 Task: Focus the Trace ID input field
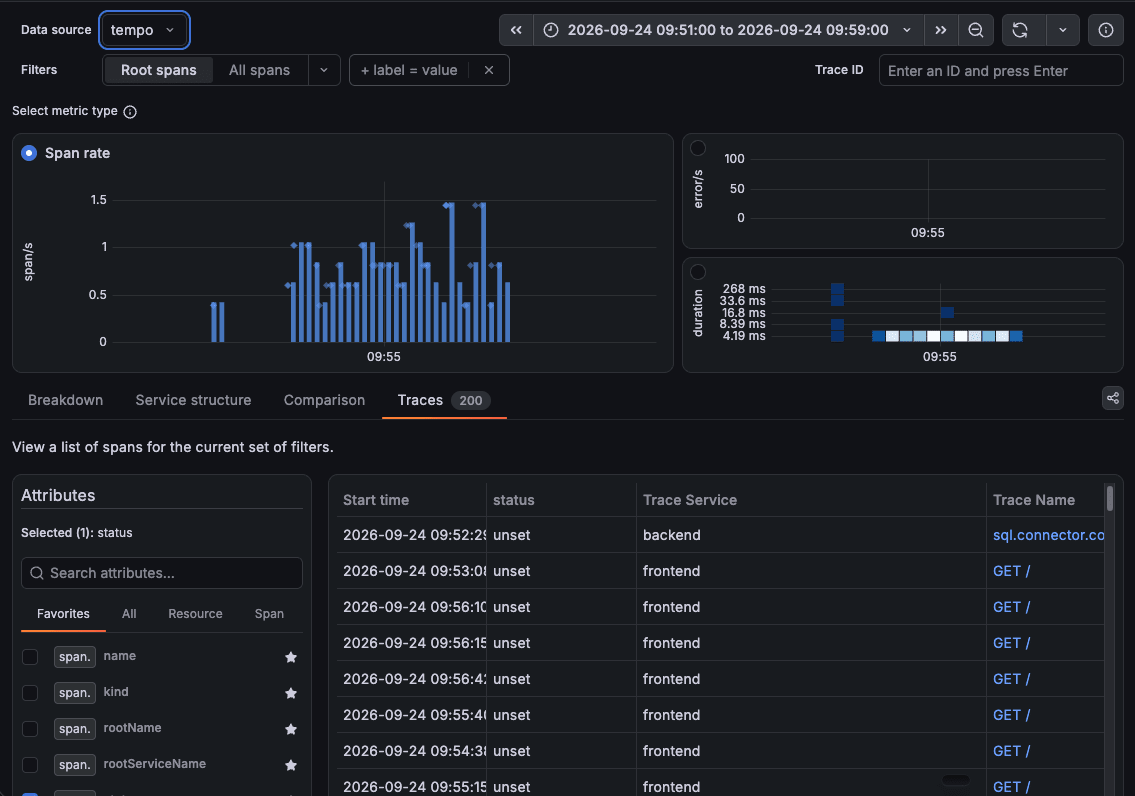pos(1000,71)
